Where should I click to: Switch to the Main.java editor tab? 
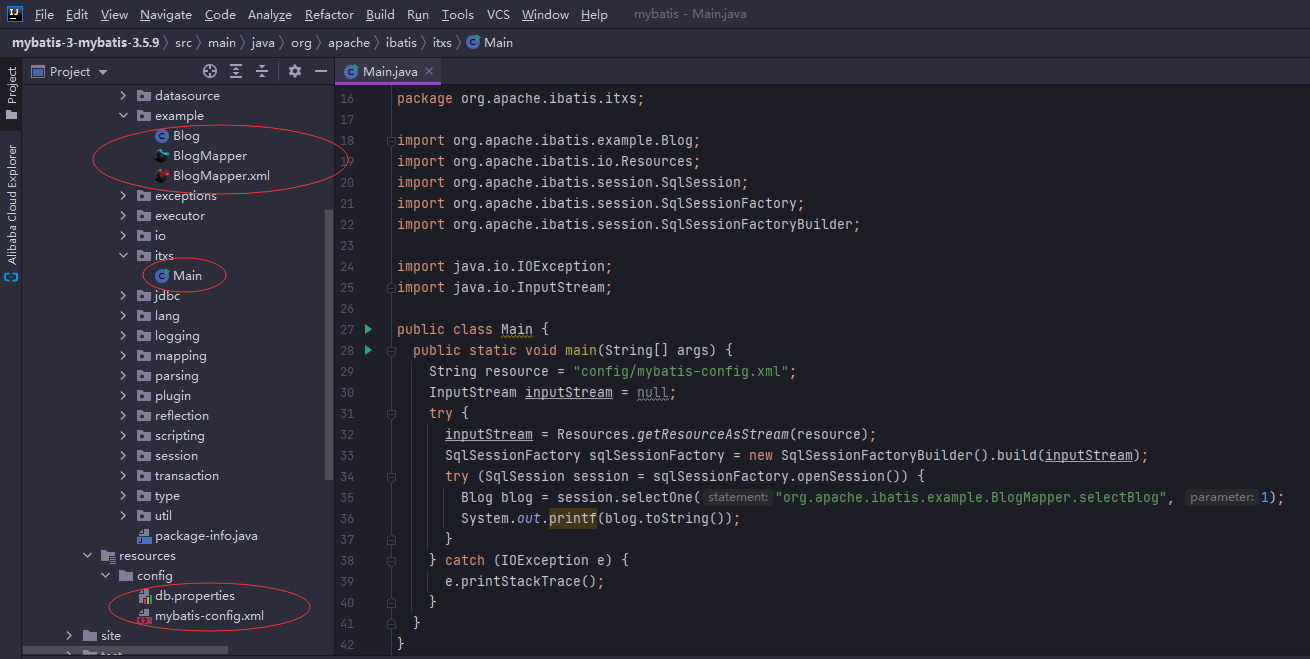coord(390,71)
